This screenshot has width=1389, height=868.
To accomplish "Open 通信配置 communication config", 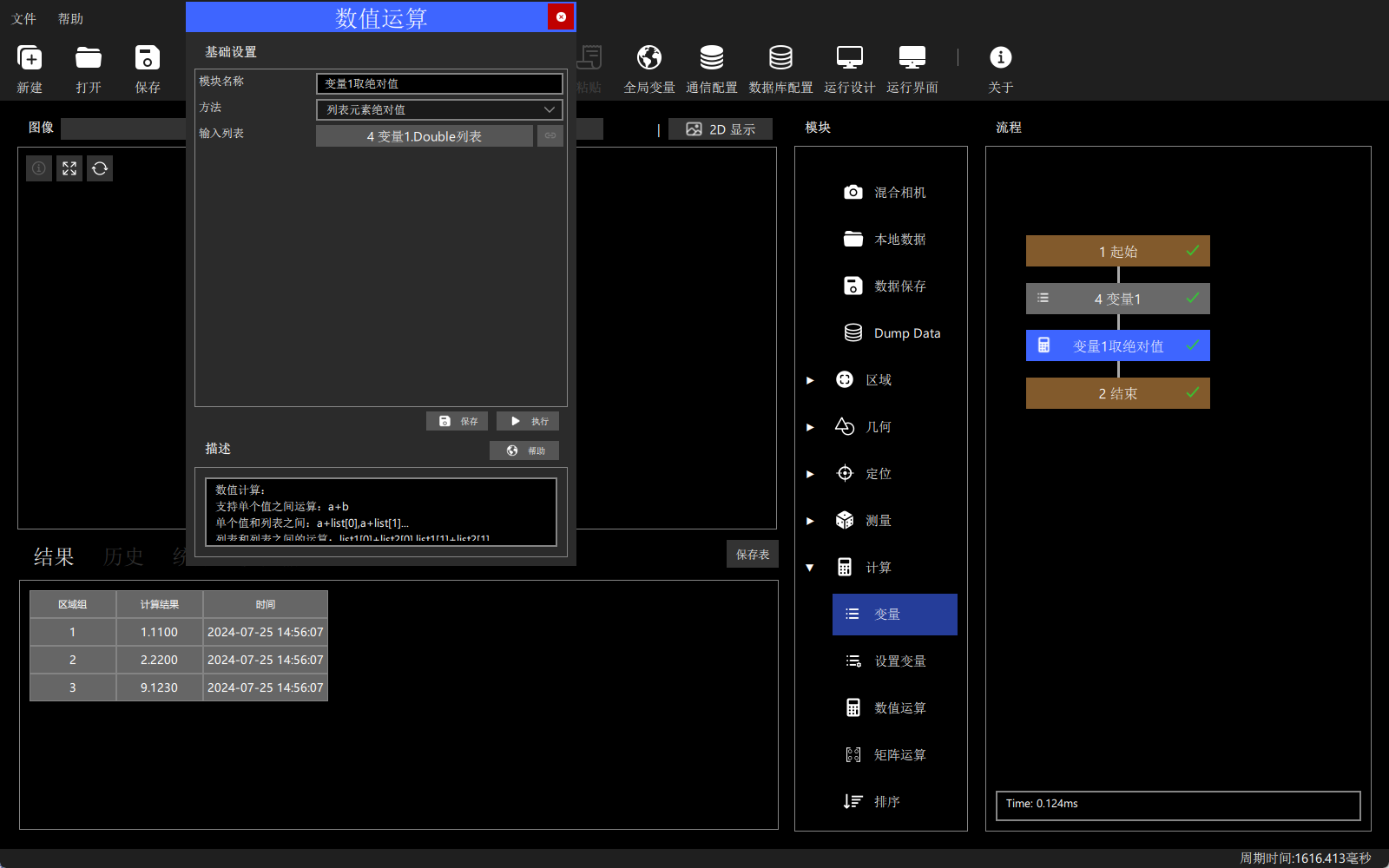I will pos(712,58).
